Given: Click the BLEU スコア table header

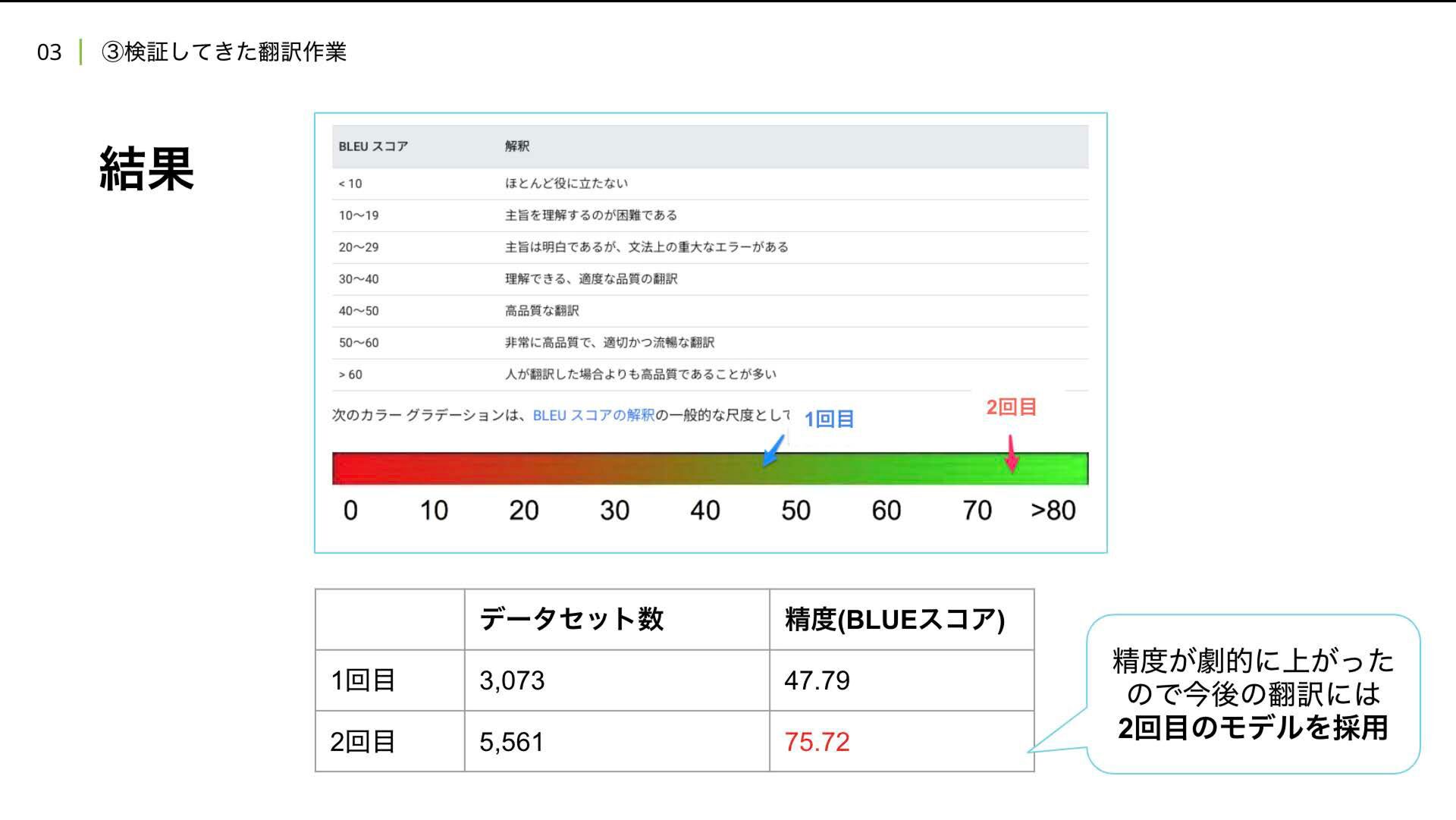Looking at the screenshot, I should coord(373,146).
